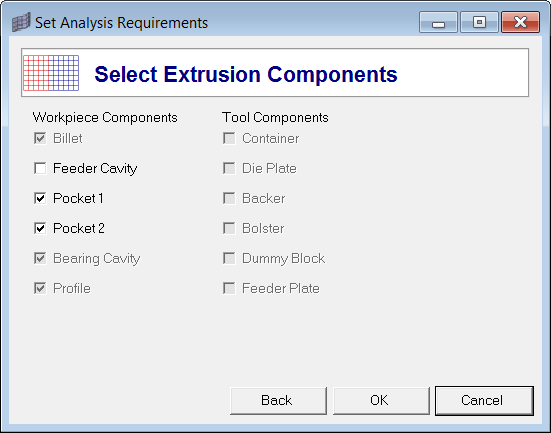Select the Bolster checkbox

[229, 228]
